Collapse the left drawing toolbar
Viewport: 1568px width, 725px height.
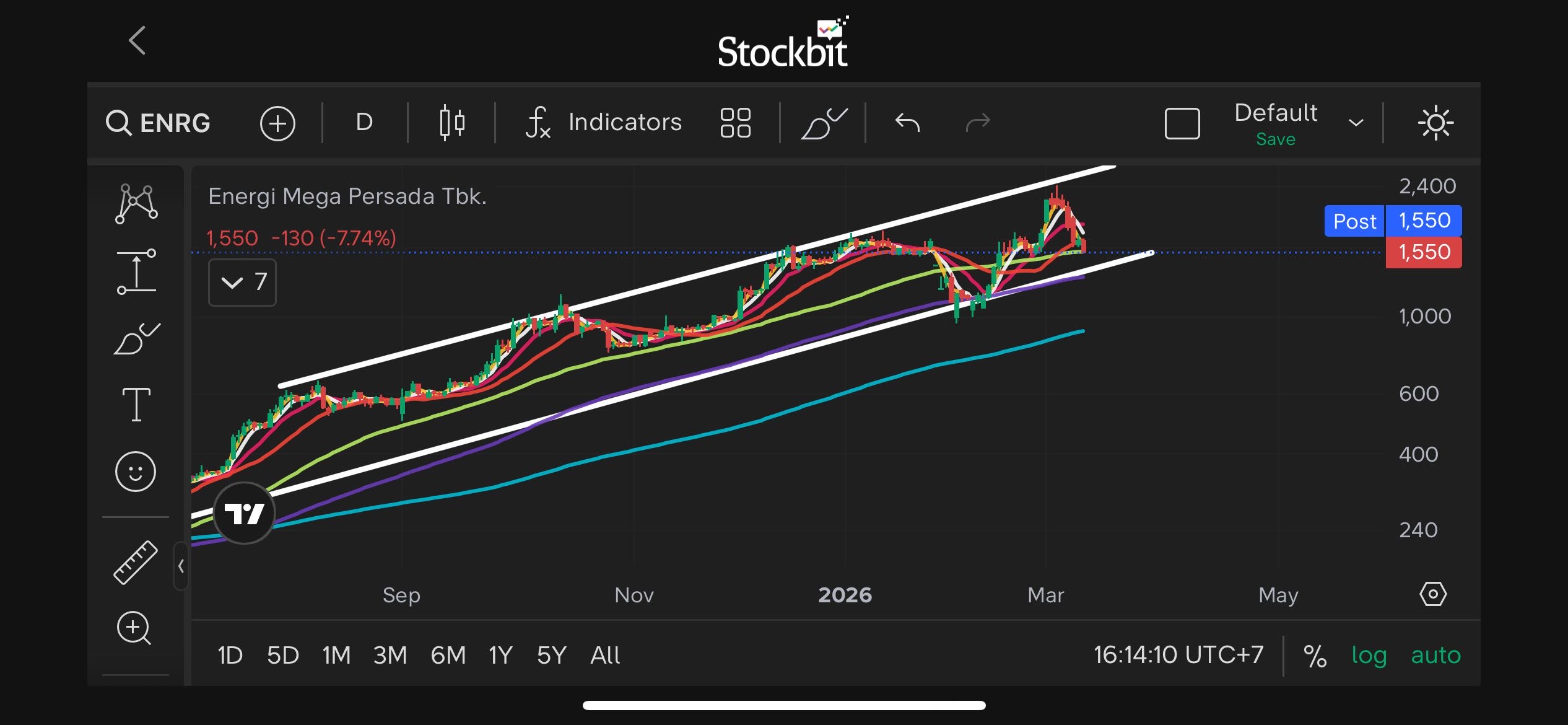point(181,565)
